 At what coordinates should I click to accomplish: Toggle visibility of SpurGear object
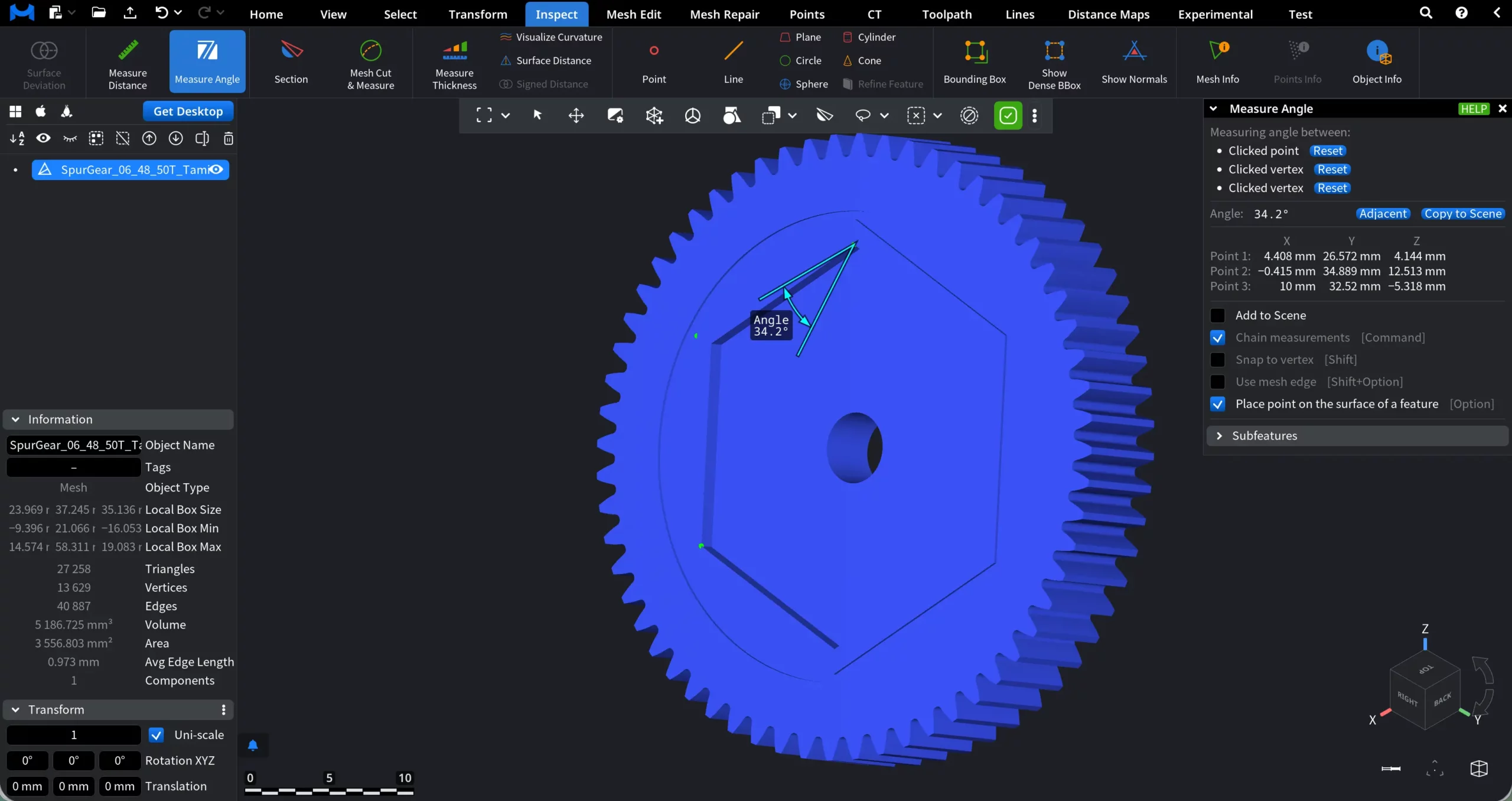[217, 170]
